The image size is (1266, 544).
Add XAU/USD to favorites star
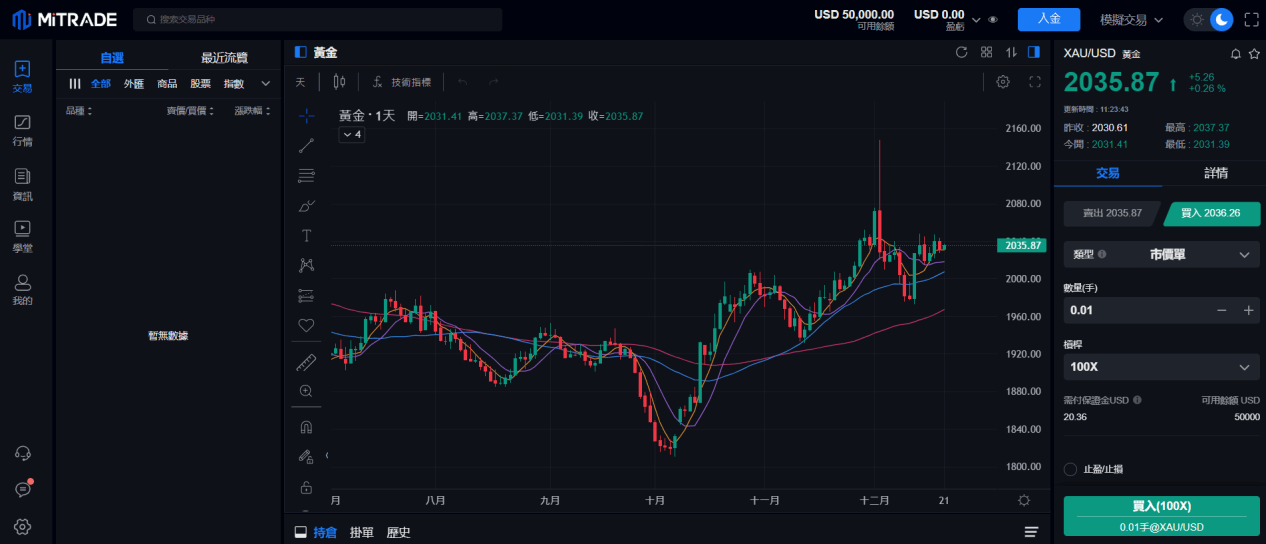coord(1253,53)
